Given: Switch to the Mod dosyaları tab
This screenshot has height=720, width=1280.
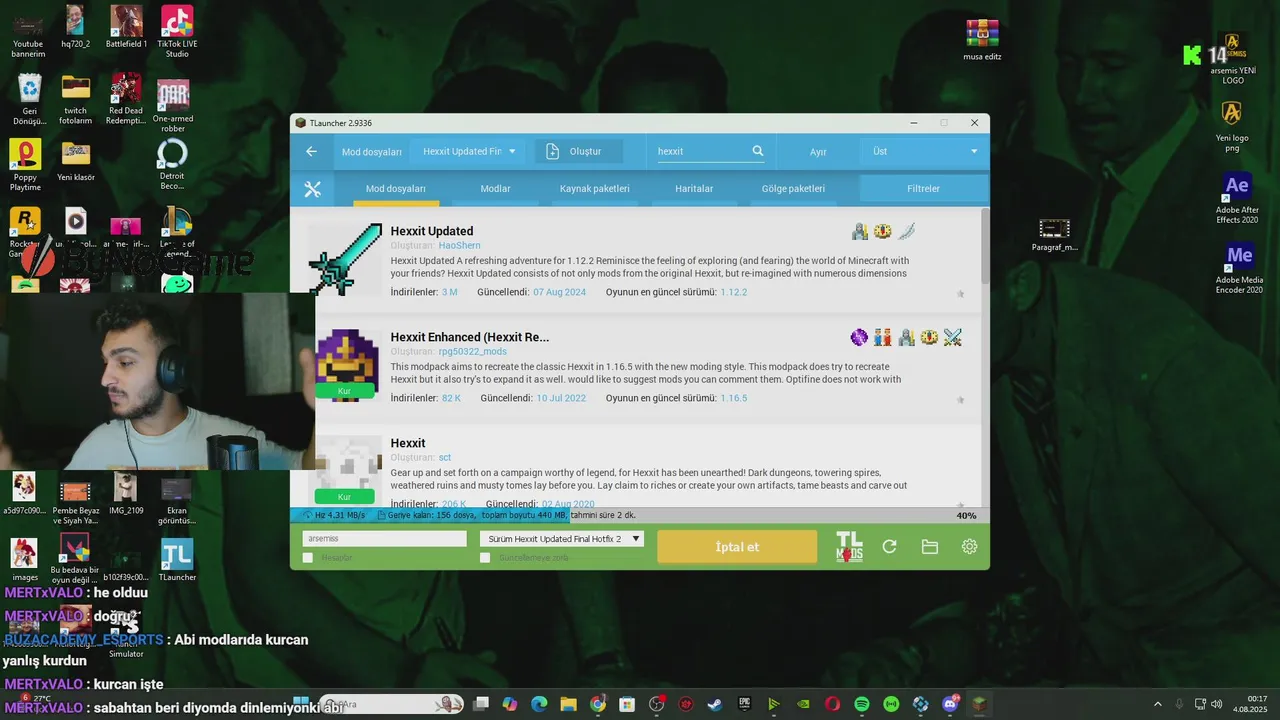Looking at the screenshot, I should (x=395, y=188).
